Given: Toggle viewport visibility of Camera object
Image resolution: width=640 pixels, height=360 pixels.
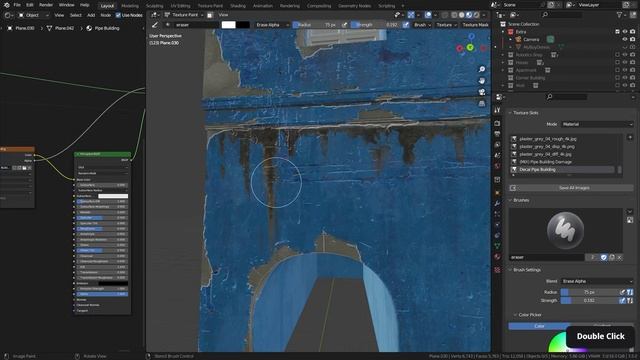Looking at the screenshot, I should [624, 39].
